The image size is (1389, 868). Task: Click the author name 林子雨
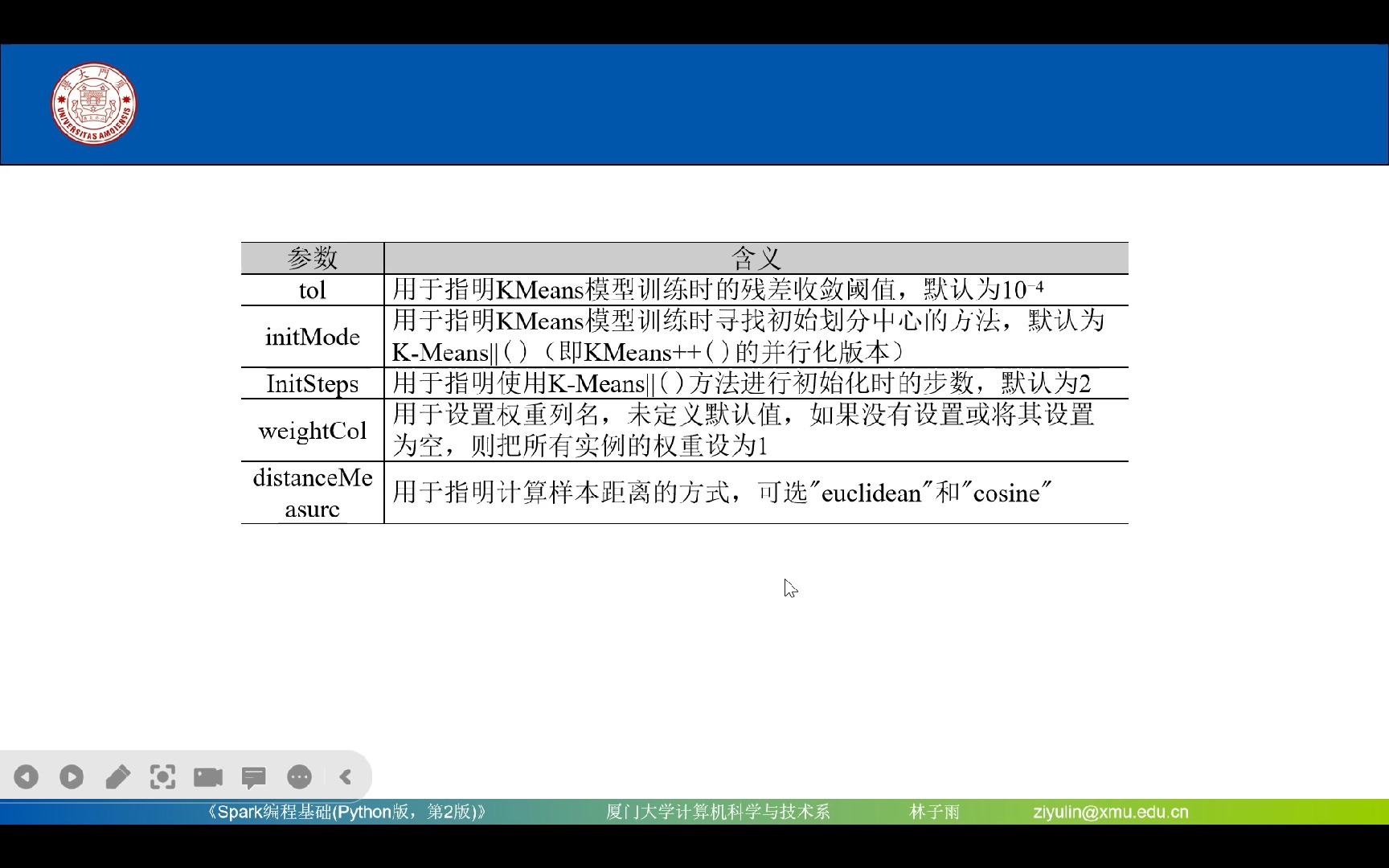[935, 812]
